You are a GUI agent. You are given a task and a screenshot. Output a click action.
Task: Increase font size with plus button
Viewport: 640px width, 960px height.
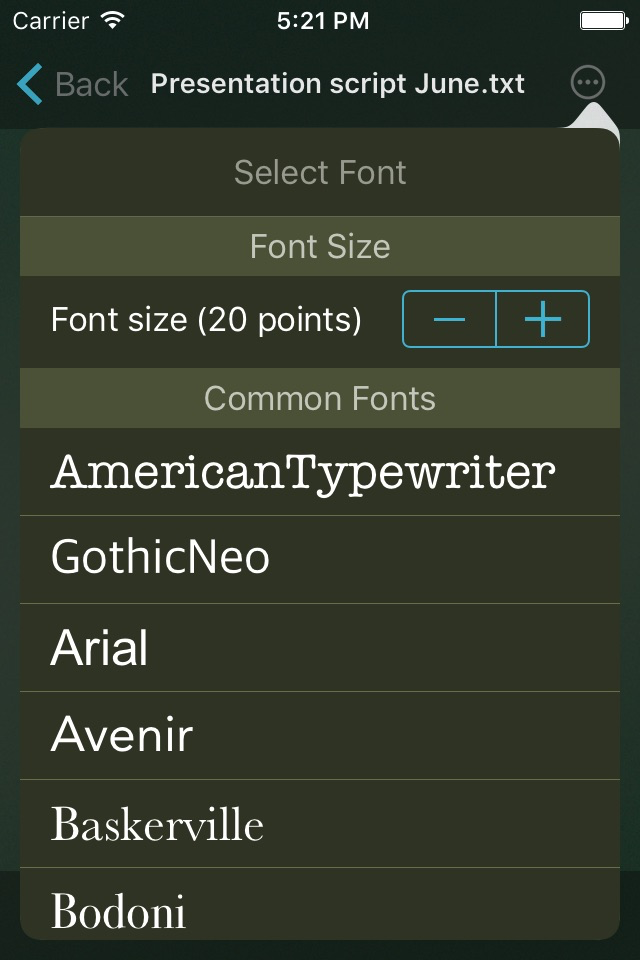[543, 319]
